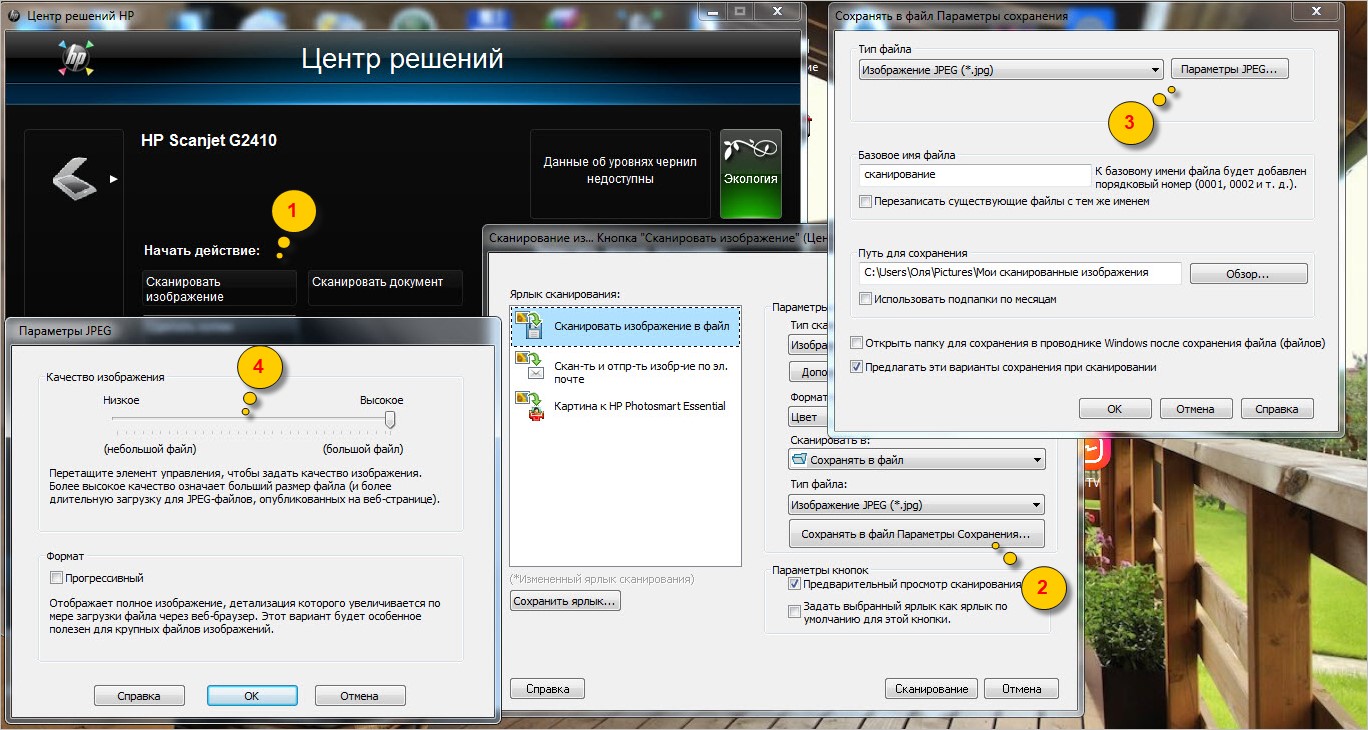Enable the Прогрессивный format checkbox
The height and width of the screenshot is (730, 1368).
click(56, 578)
